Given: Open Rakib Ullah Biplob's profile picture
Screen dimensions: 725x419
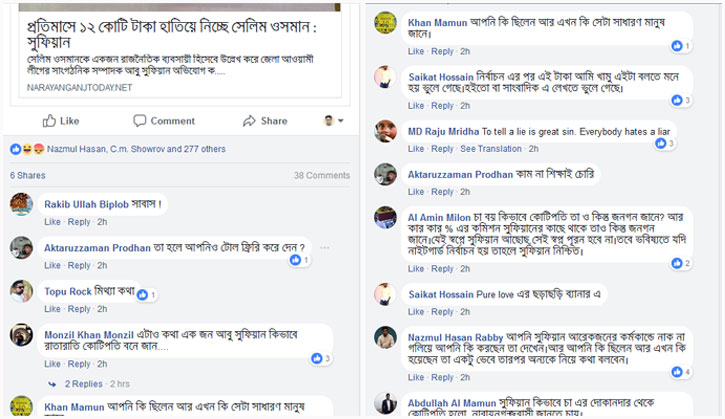Looking at the screenshot, I should [22, 204].
